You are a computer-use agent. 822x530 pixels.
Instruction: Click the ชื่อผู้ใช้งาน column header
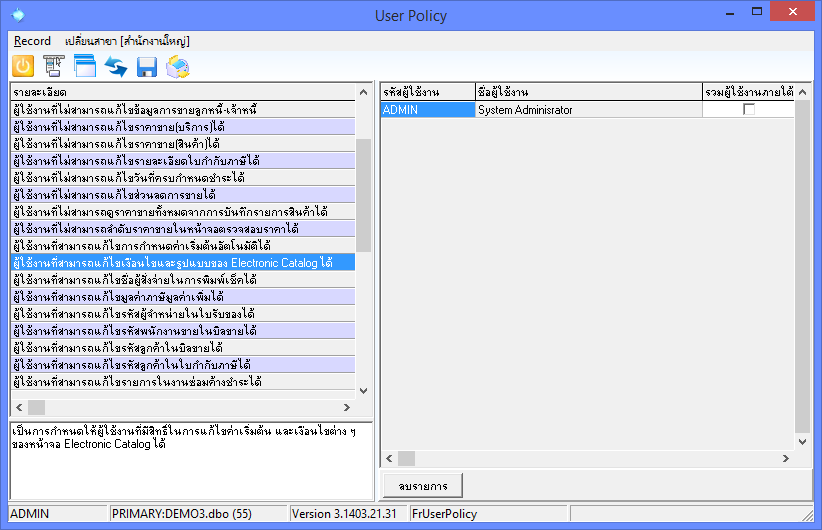pos(588,92)
